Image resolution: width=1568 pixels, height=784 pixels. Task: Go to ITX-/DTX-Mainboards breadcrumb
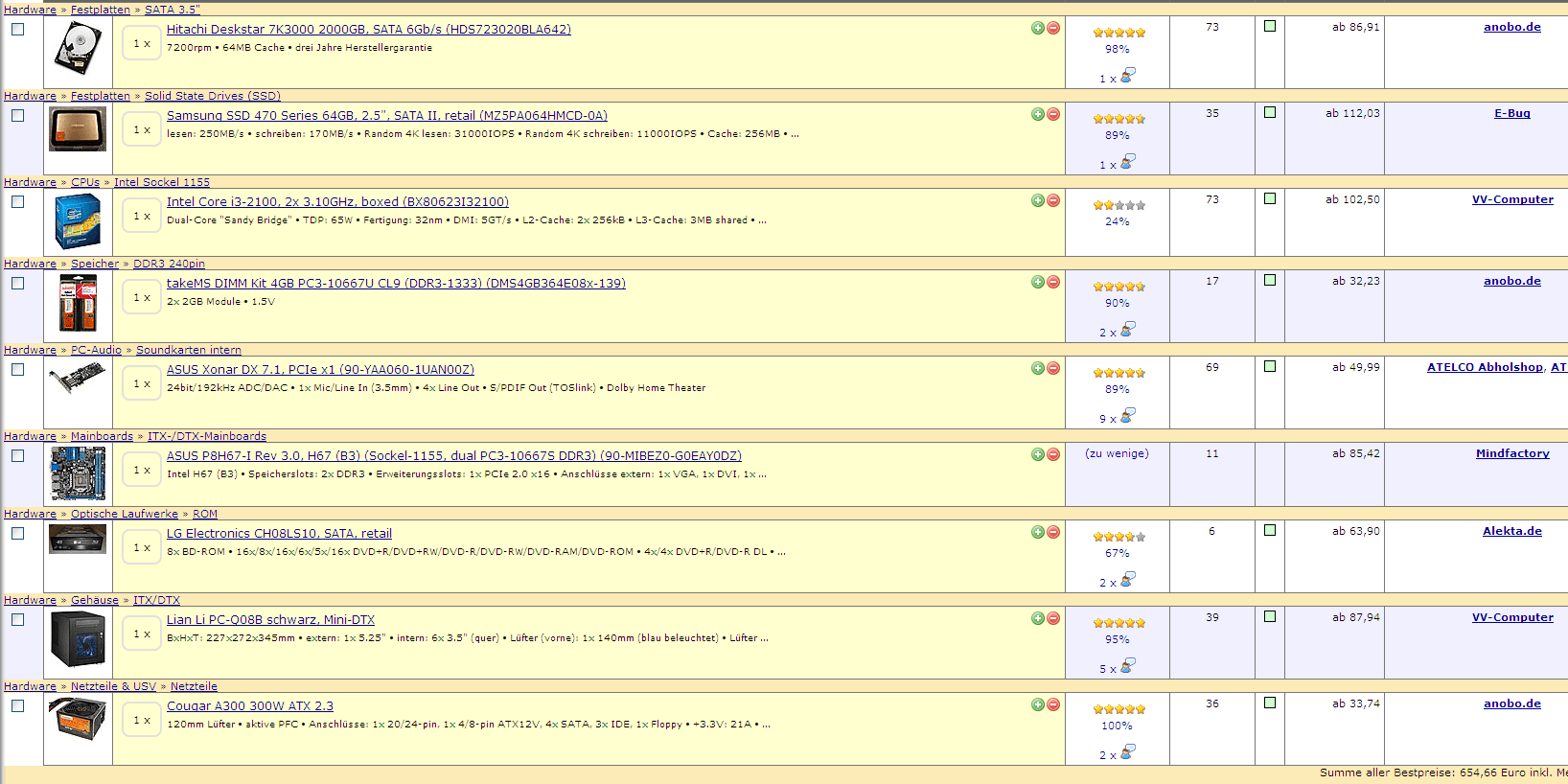207,436
